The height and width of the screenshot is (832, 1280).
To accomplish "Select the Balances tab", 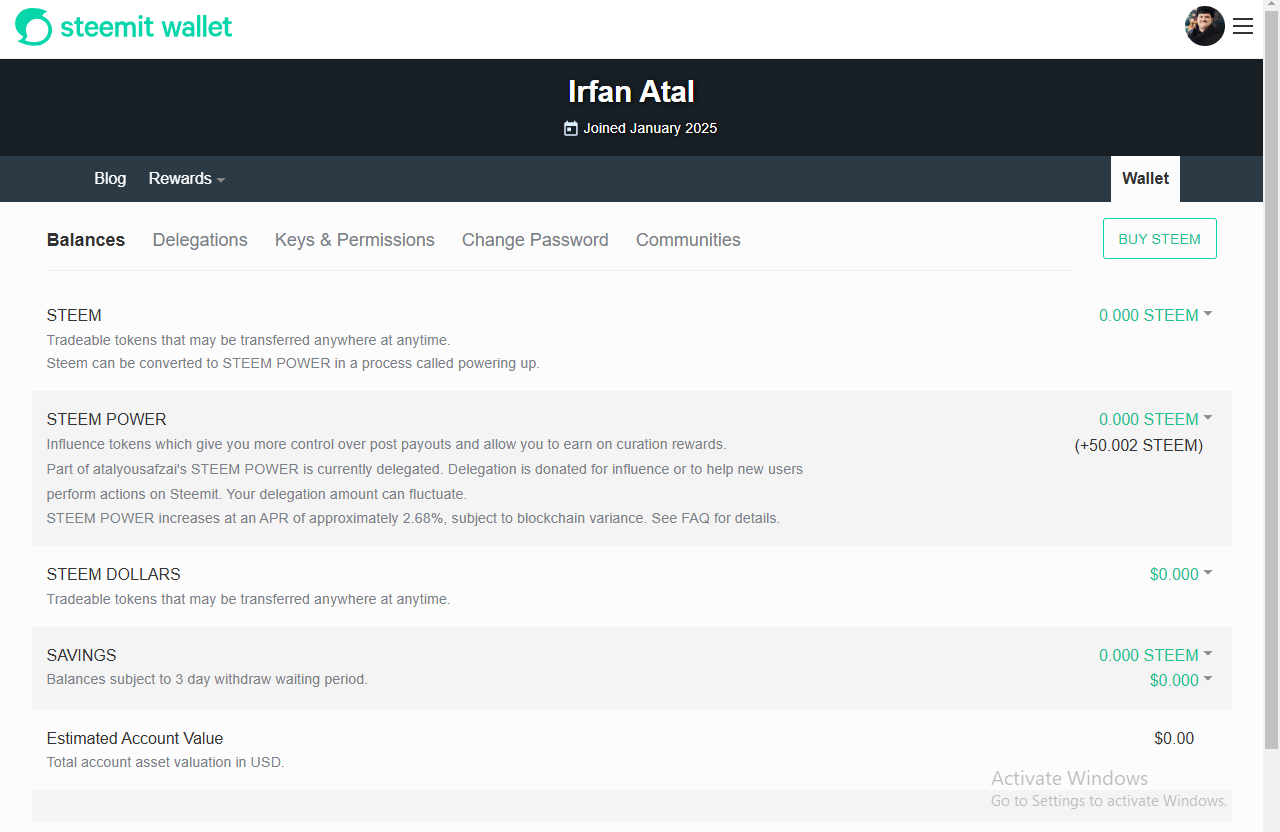I will pos(85,240).
